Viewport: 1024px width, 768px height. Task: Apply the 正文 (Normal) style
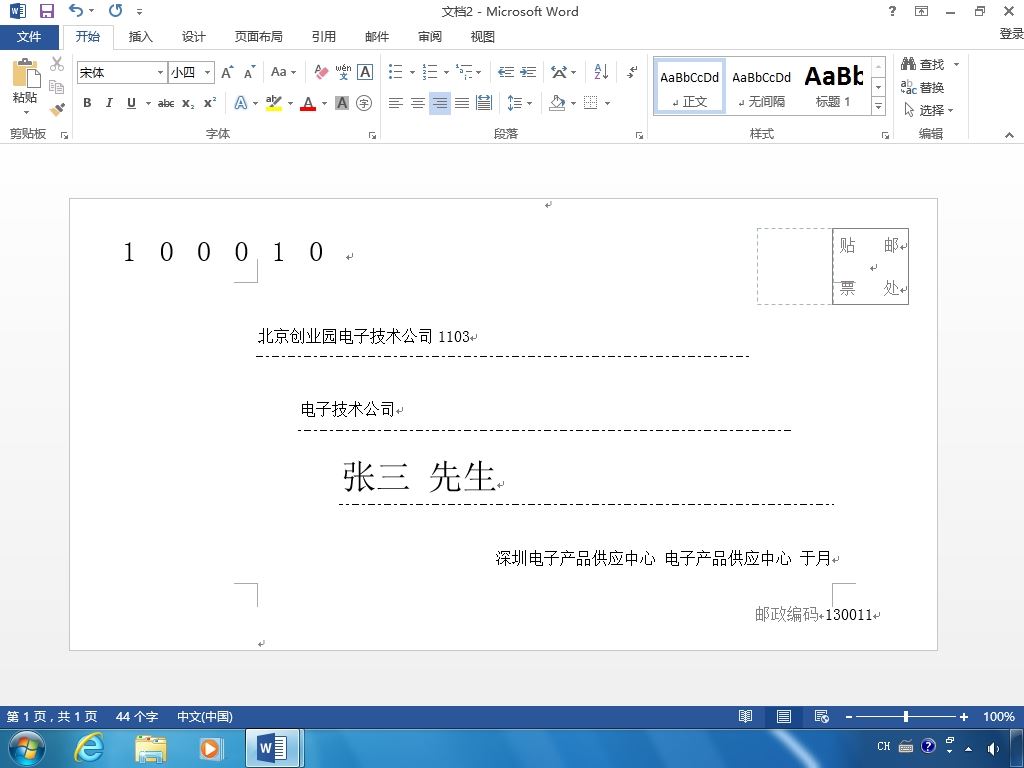[690, 87]
